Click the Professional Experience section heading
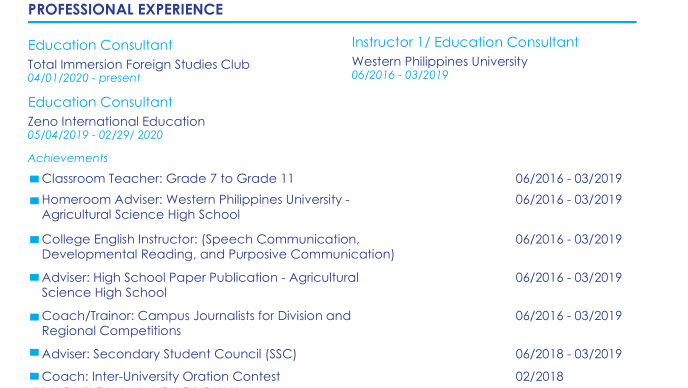This screenshot has height=388, width=688. [125, 10]
